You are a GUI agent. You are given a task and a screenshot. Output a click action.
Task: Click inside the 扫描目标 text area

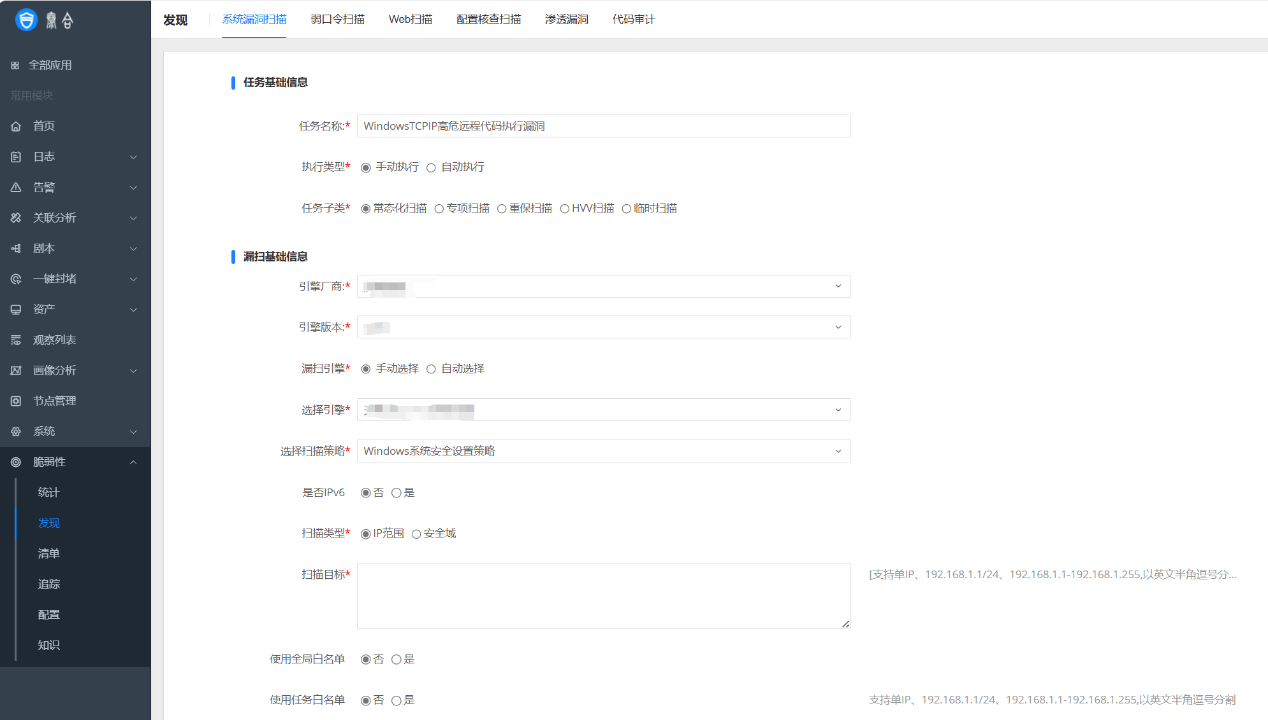coord(603,597)
